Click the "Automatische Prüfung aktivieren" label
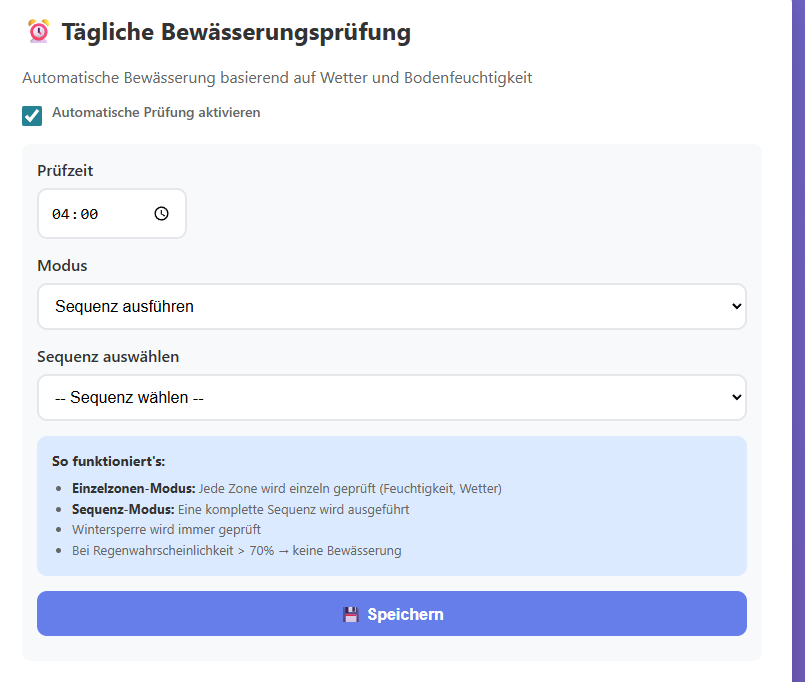This screenshot has height=682, width=805. [x=156, y=113]
